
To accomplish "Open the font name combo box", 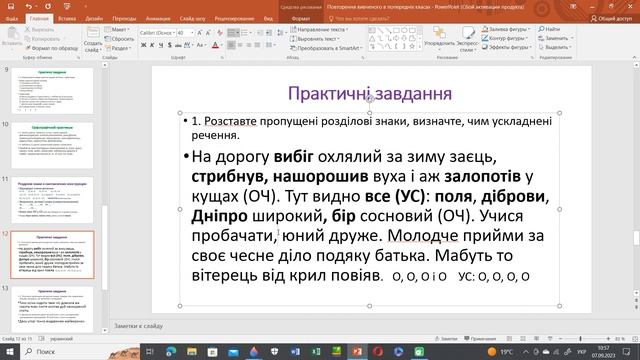I will point(158,33).
